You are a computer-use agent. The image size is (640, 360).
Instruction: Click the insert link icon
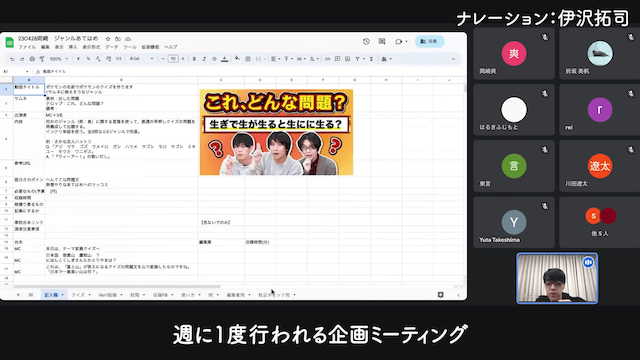click(x=327, y=59)
